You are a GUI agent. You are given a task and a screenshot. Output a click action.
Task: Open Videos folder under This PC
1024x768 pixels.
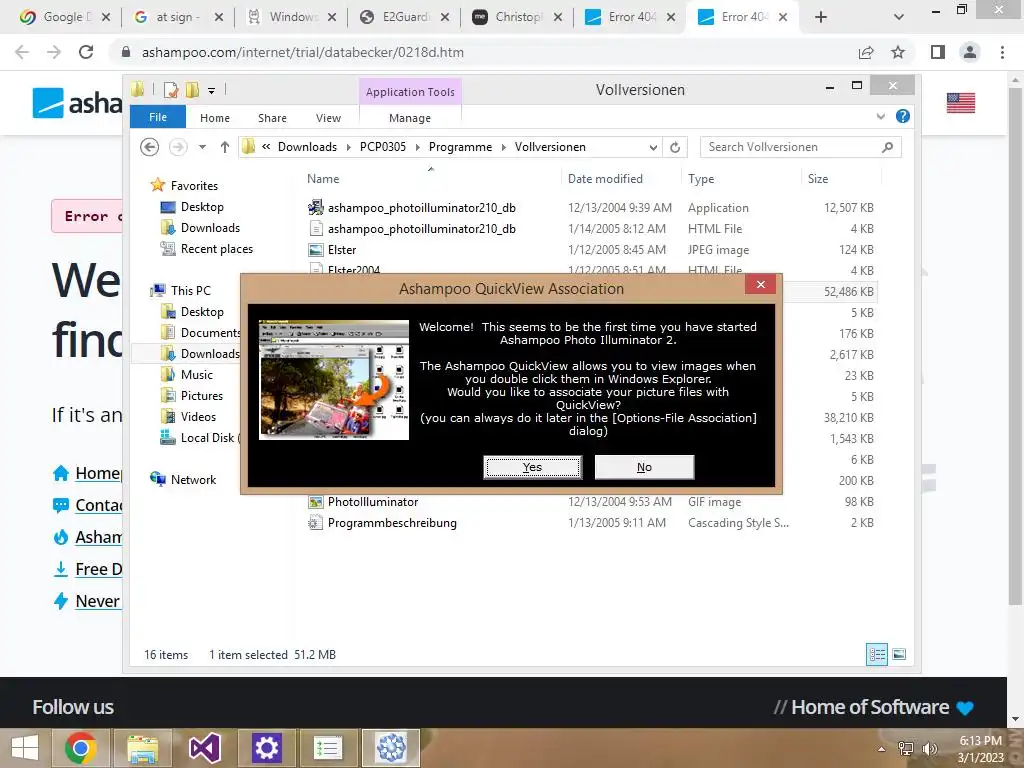198,416
